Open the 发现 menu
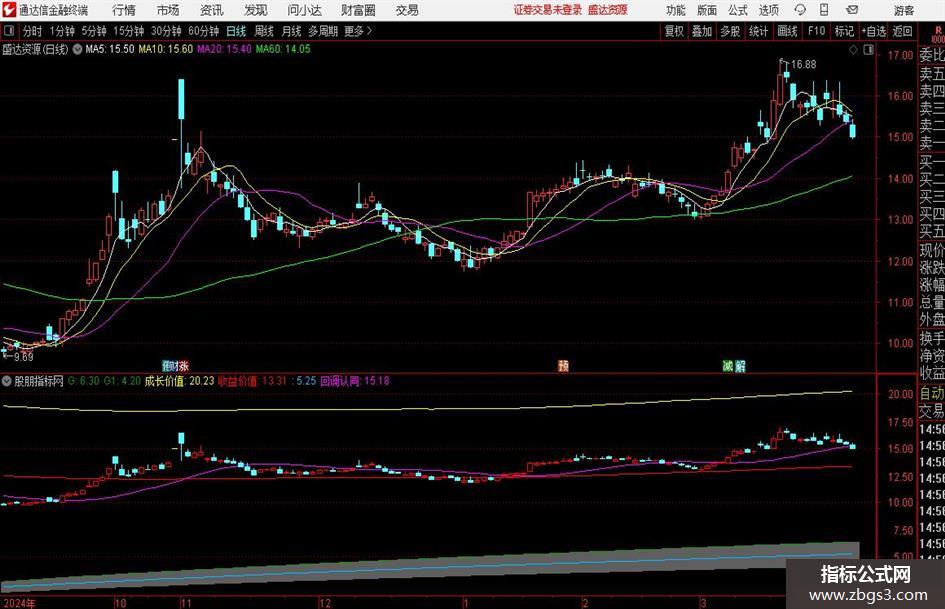 tap(256, 10)
